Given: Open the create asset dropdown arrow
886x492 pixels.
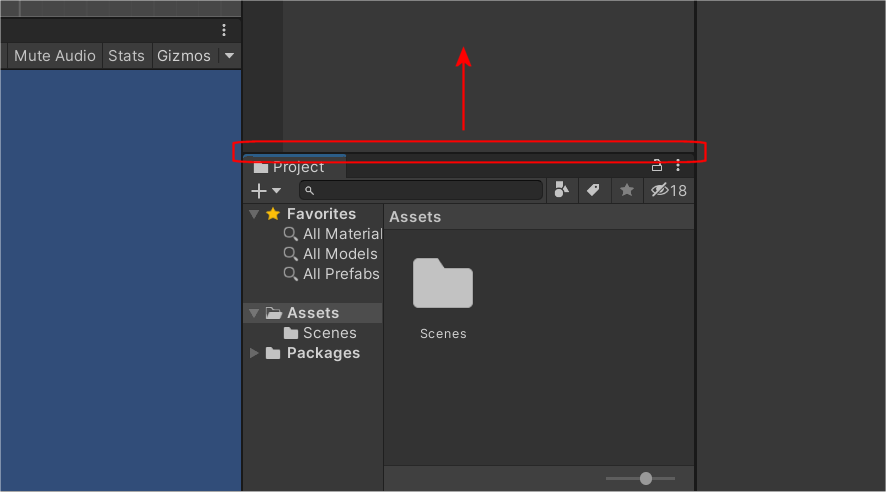Looking at the screenshot, I should 276,191.
